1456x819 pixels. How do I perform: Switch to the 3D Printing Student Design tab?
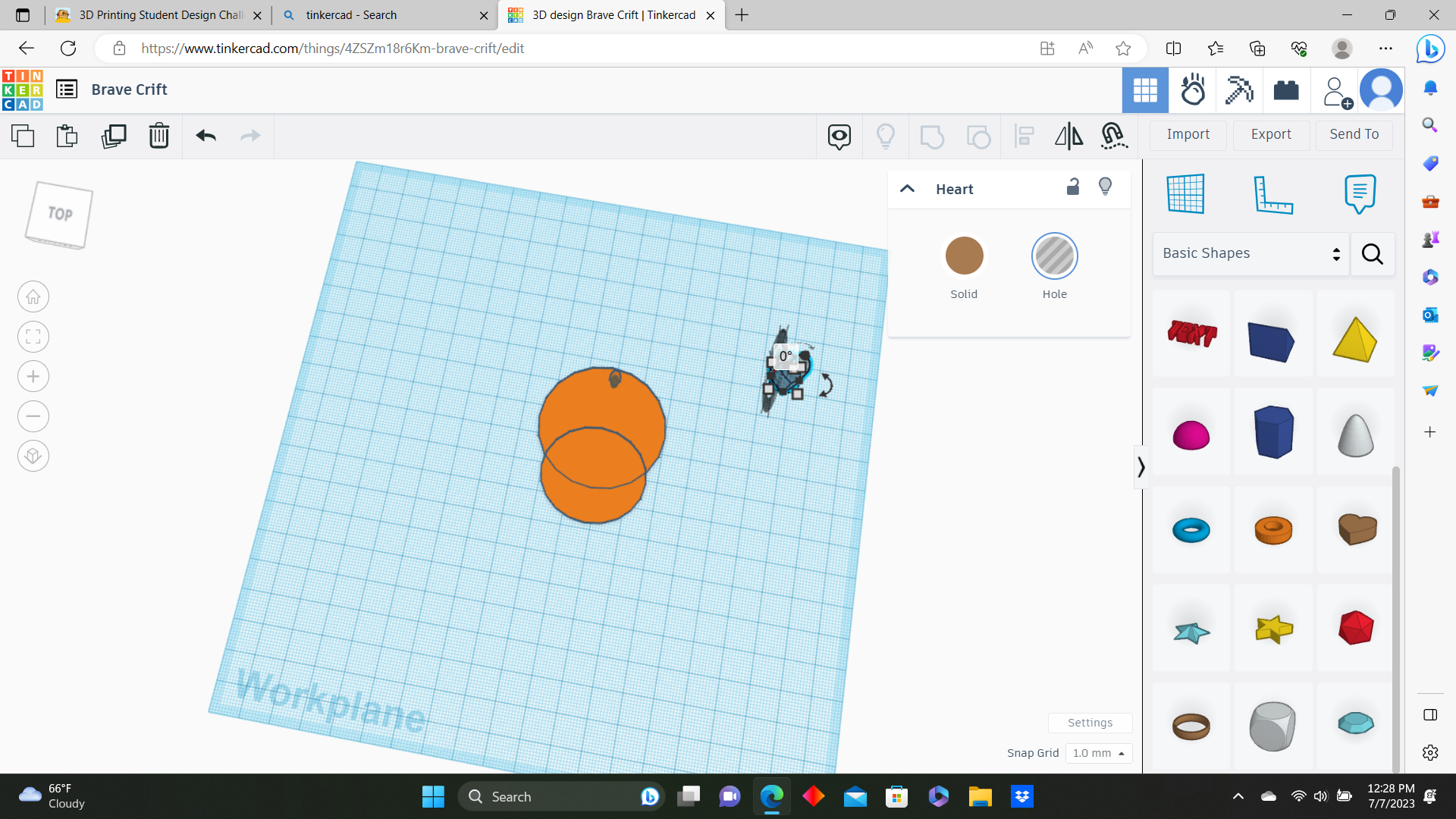152,15
